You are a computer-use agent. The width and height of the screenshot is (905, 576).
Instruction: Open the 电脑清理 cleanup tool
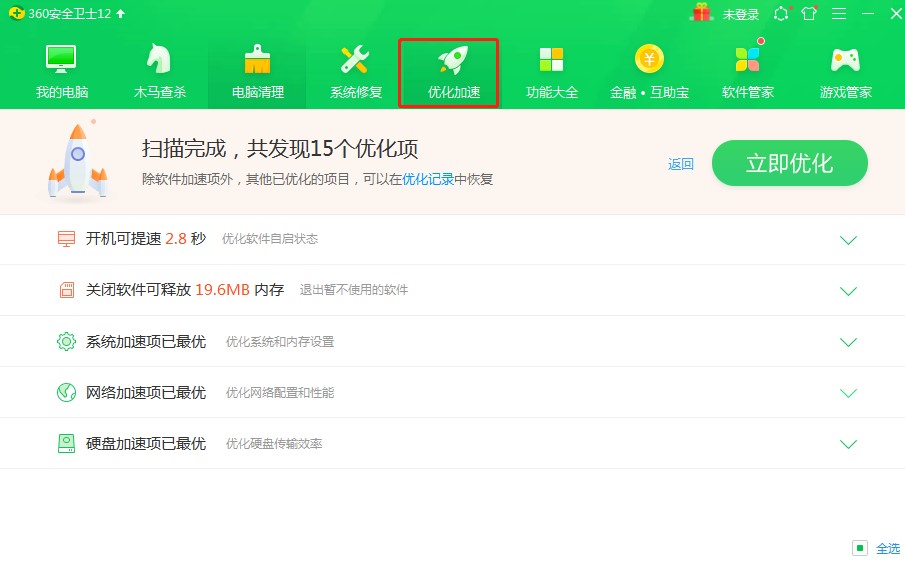click(255, 70)
